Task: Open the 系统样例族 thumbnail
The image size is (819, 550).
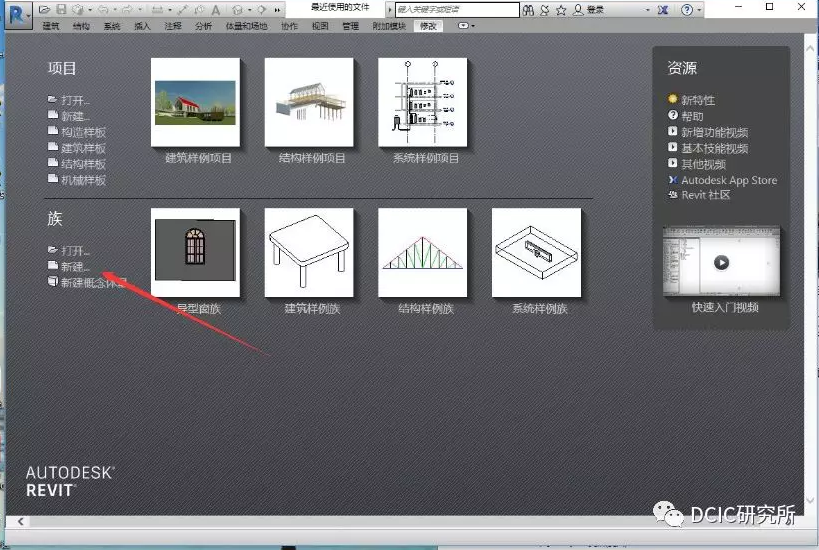Action: [x=536, y=253]
